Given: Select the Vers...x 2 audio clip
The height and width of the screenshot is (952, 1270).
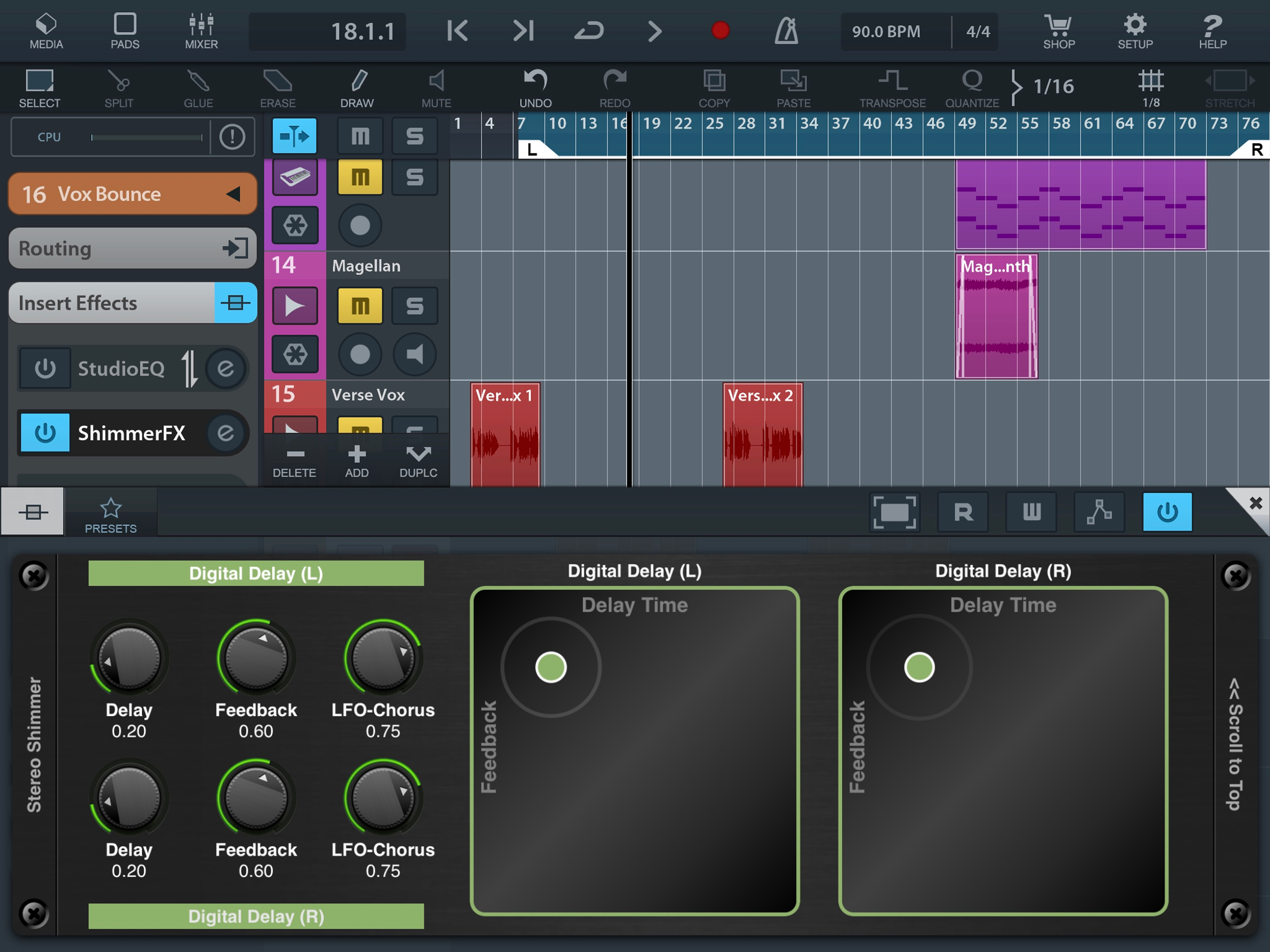Looking at the screenshot, I should 762,436.
